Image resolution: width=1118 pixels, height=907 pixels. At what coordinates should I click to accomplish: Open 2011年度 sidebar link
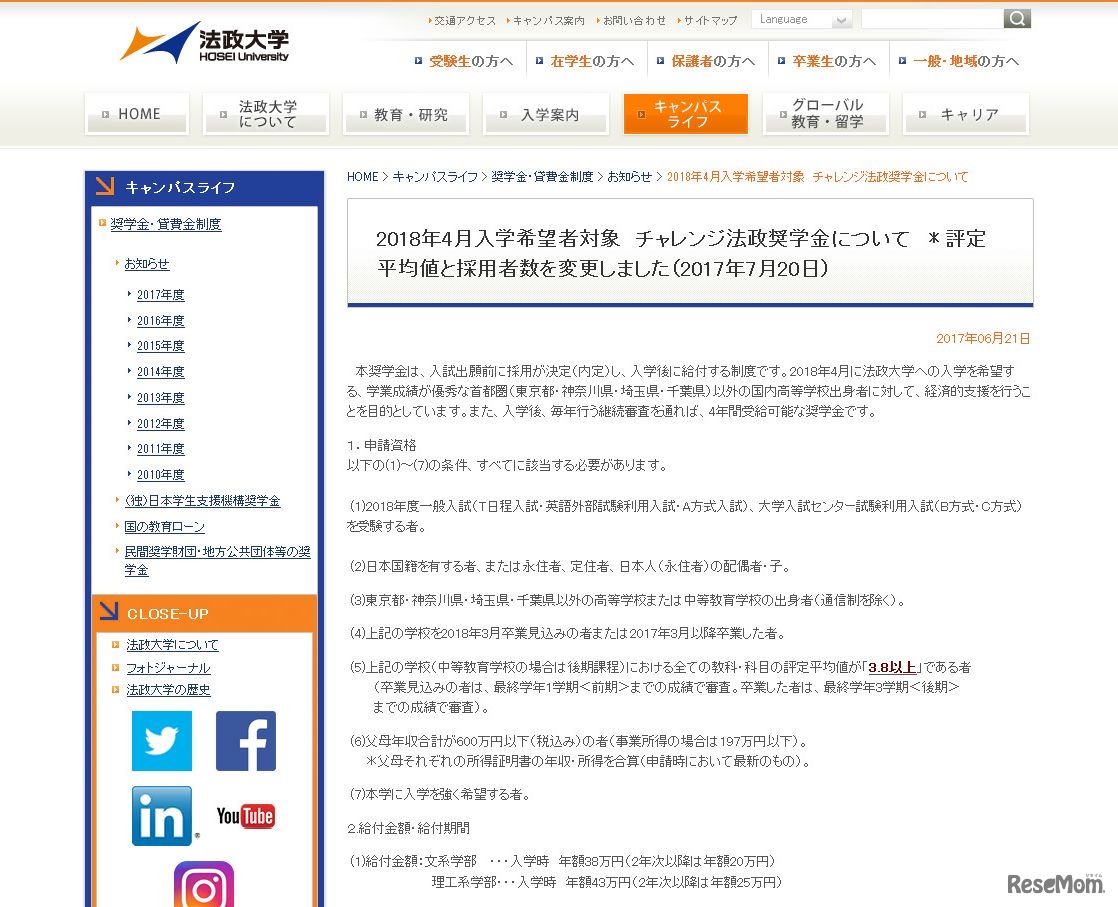click(160, 449)
